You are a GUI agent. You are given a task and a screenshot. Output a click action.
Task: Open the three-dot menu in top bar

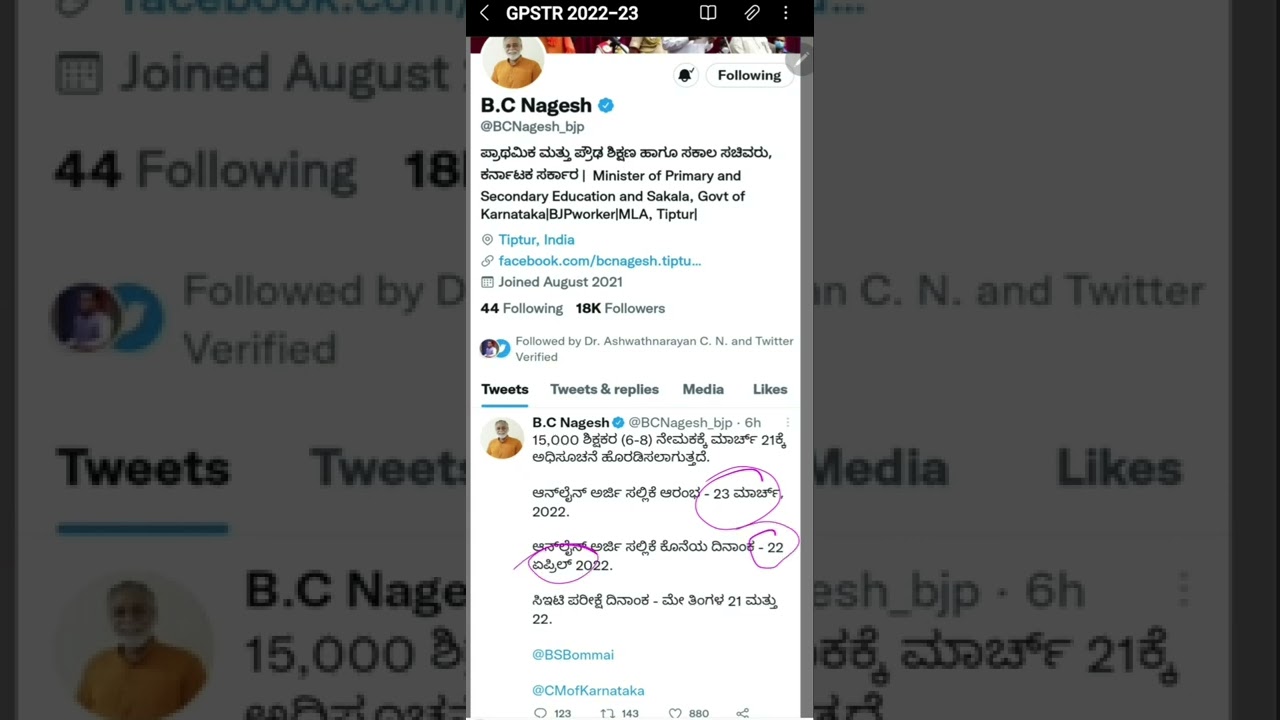click(786, 13)
